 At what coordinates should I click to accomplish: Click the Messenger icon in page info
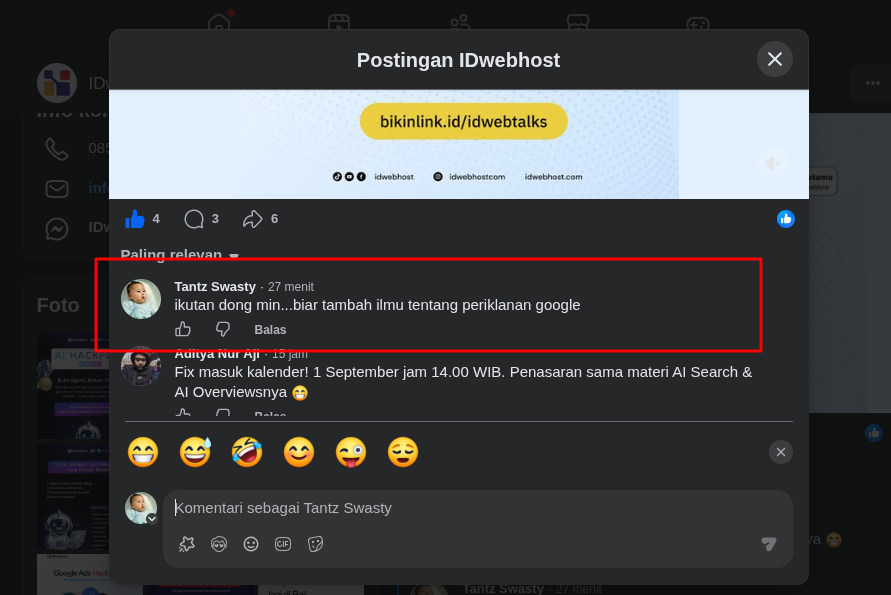coord(57,229)
